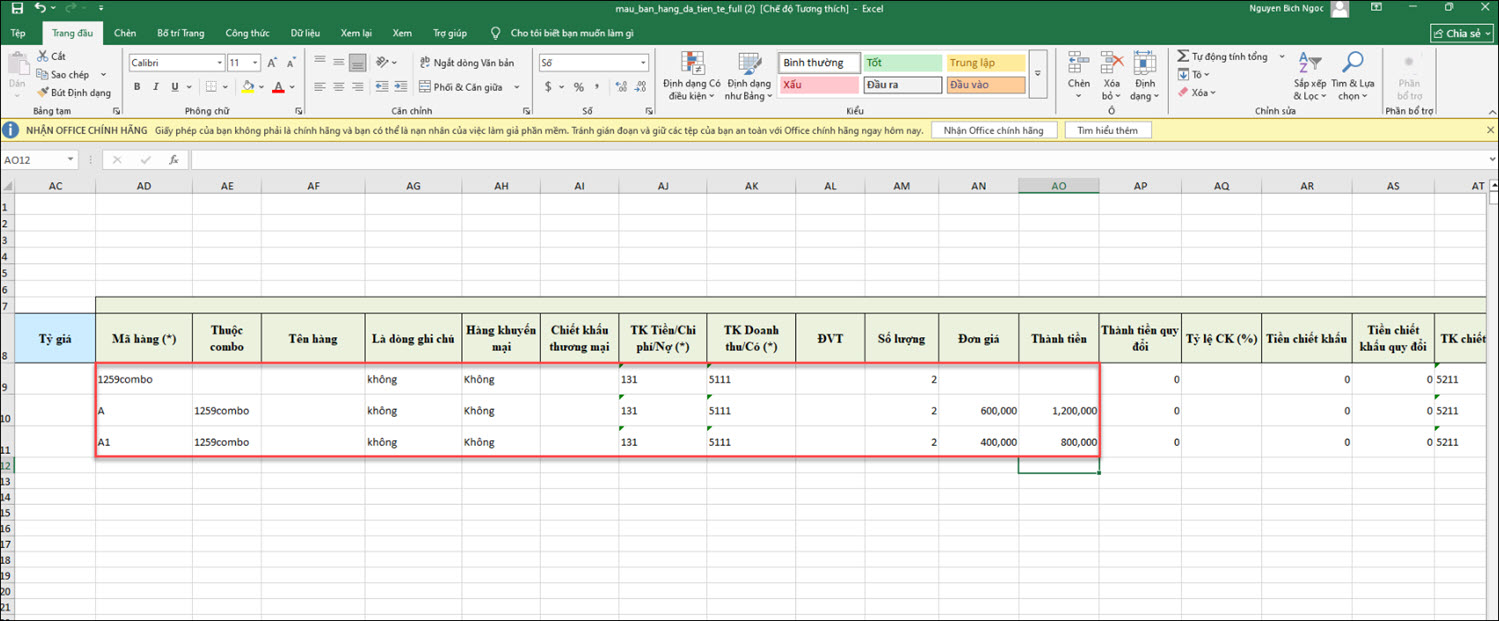Click the Nhận Office chính hãng button

tap(992, 131)
